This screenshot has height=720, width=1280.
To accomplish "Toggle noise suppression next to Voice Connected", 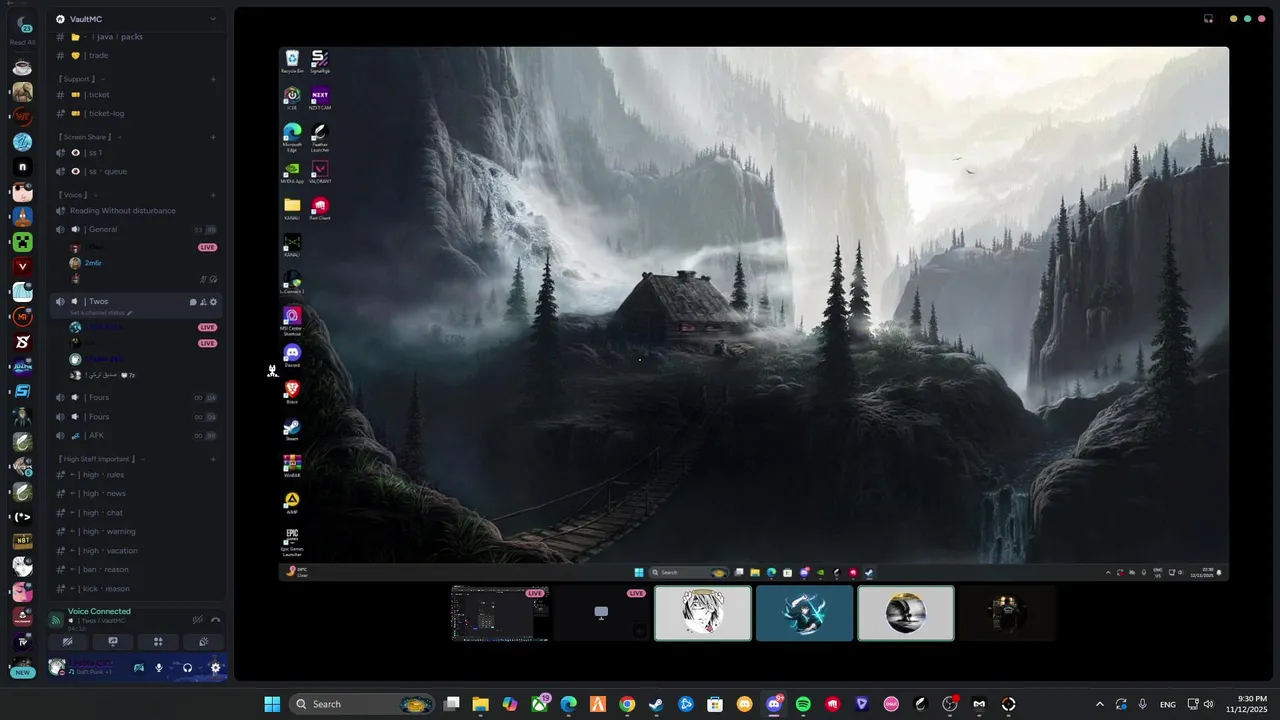I will coord(197,620).
